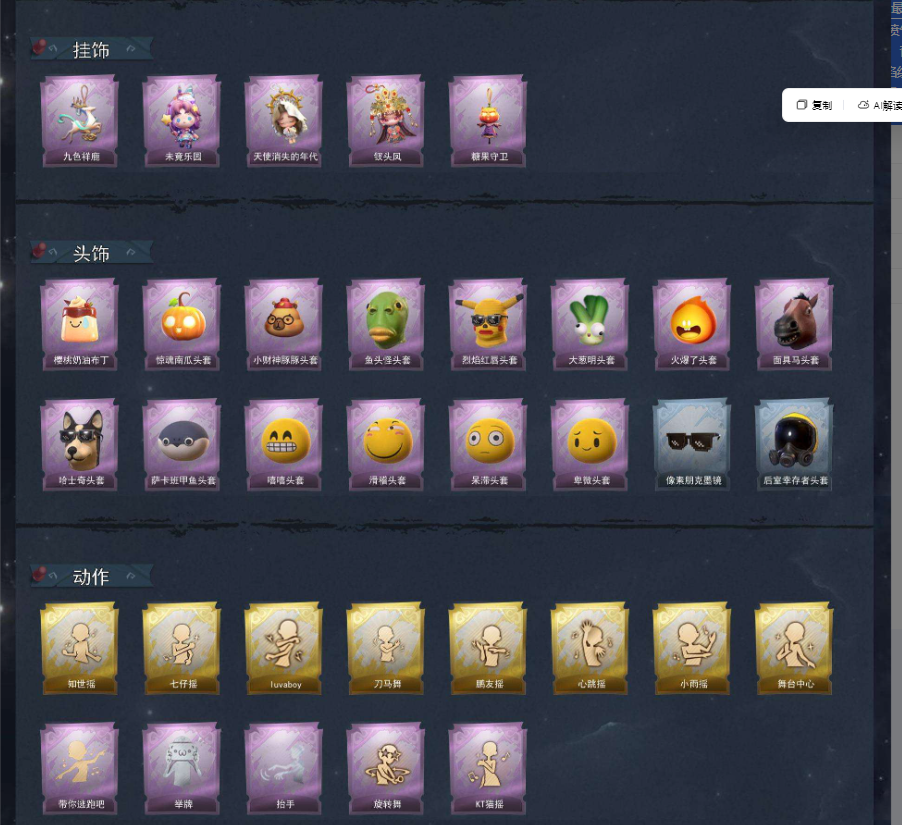Screen dimensions: 902x825
Task: Select the 面具马头套 horse head mask
Action: tap(794, 324)
